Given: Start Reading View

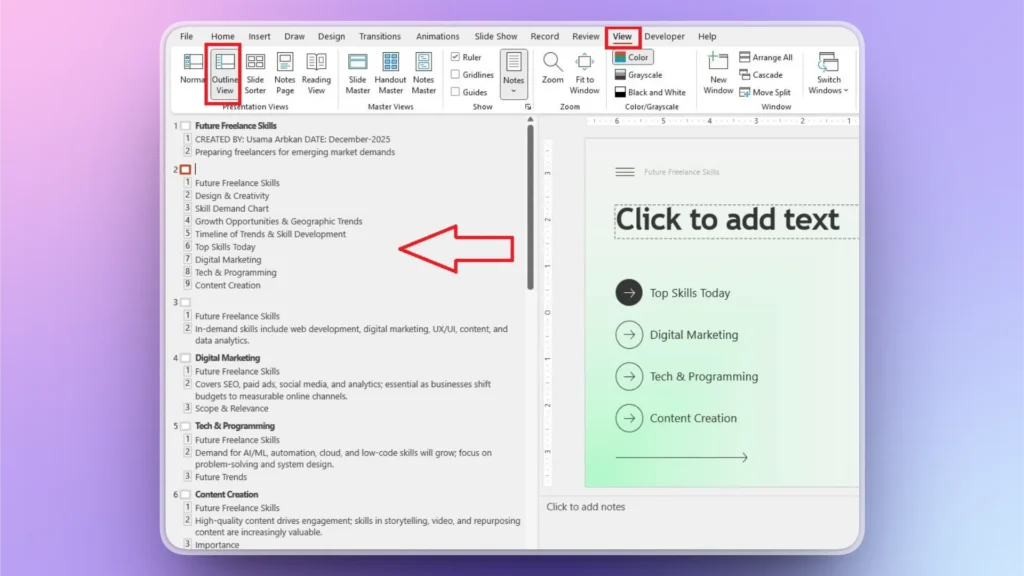Looking at the screenshot, I should point(316,70).
